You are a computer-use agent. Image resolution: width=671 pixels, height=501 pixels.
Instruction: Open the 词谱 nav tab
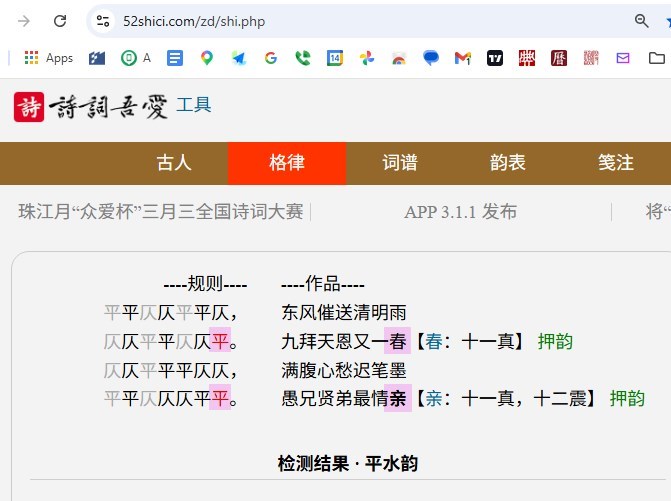click(400, 163)
